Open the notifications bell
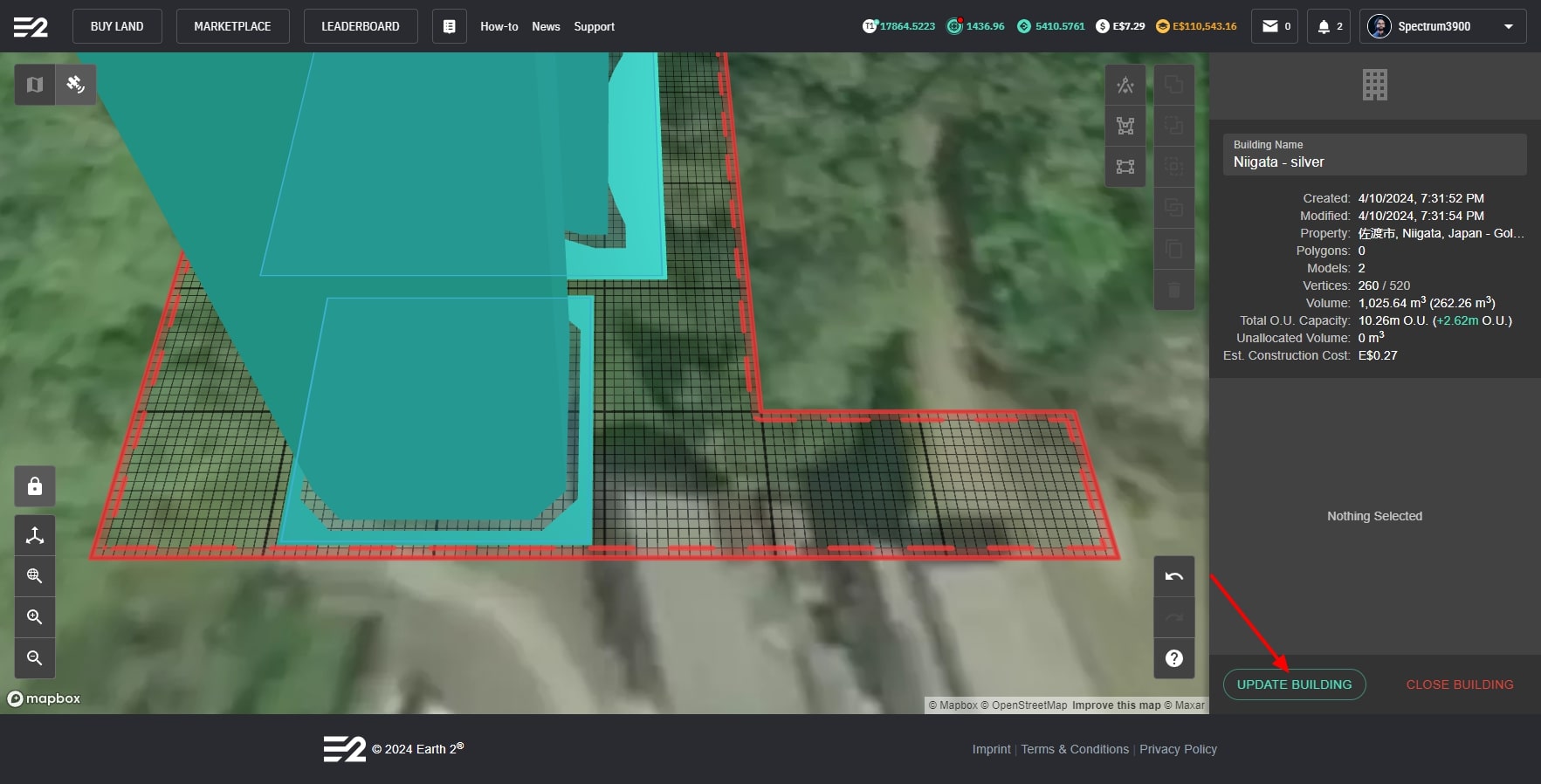 pos(1328,26)
